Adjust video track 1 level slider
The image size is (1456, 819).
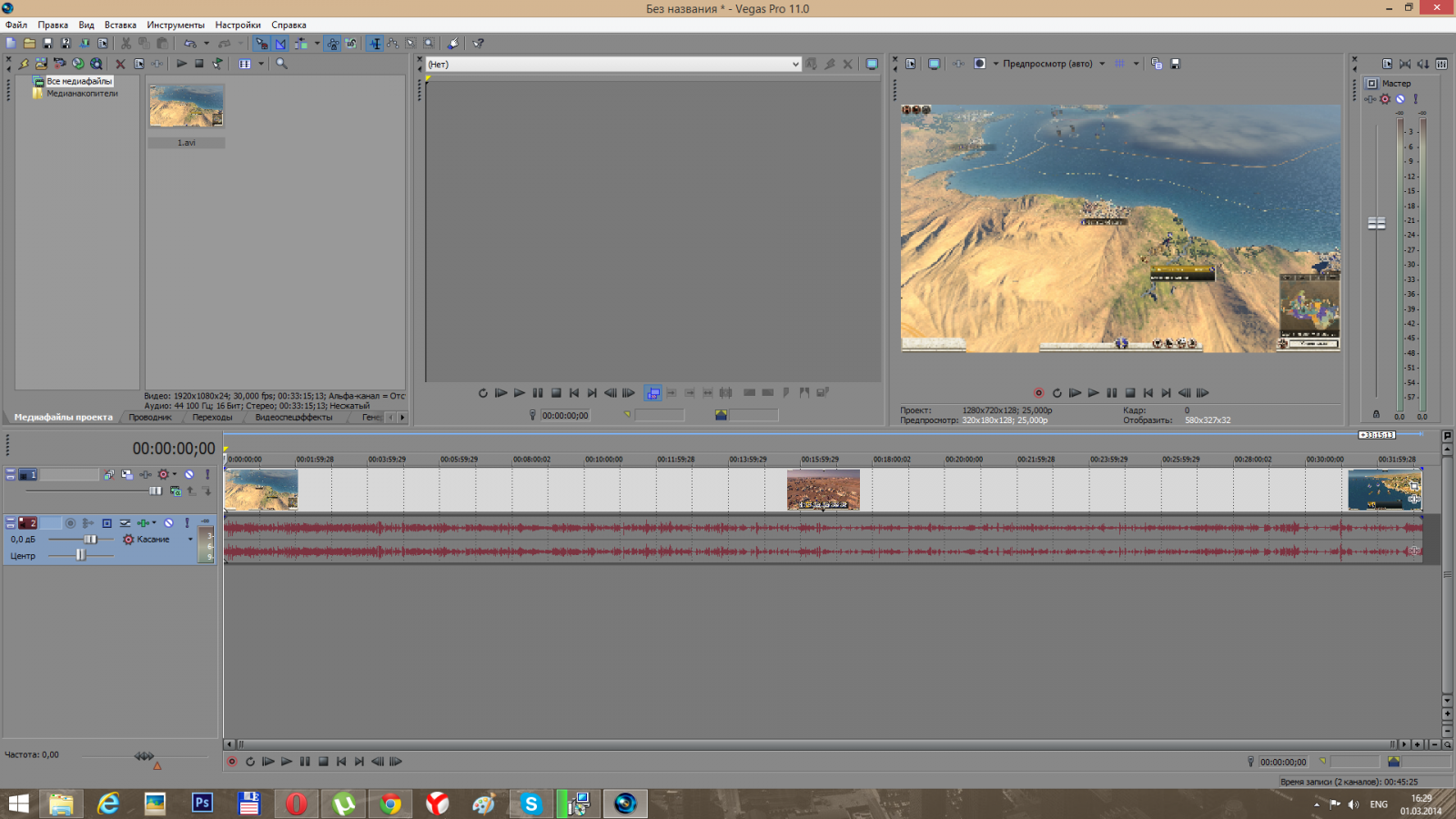(156, 490)
